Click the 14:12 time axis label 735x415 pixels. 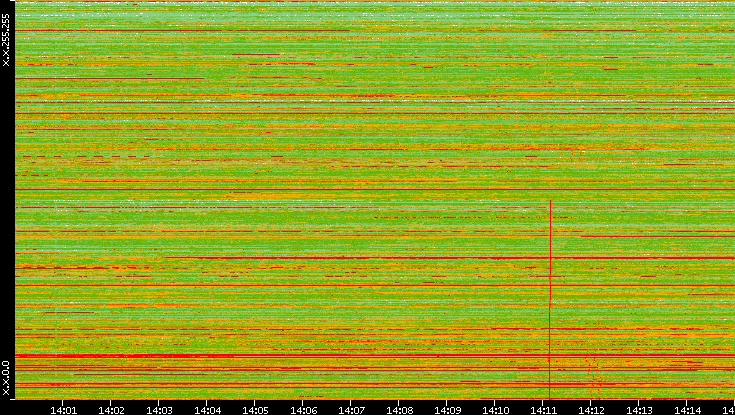(x=591, y=410)
